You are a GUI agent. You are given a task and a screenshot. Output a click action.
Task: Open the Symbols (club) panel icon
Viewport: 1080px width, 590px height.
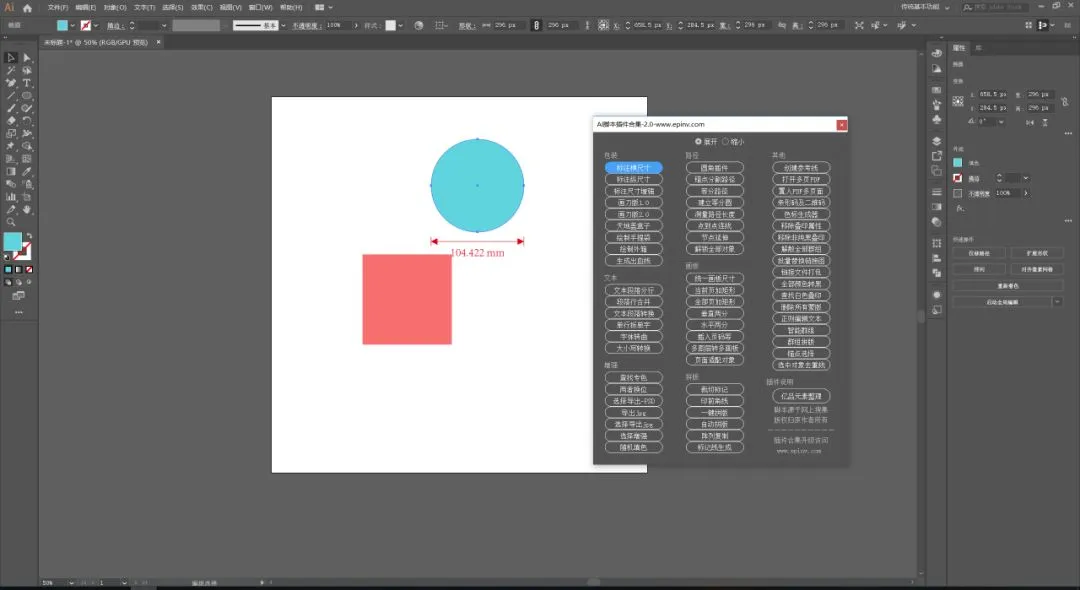point(937,119)
